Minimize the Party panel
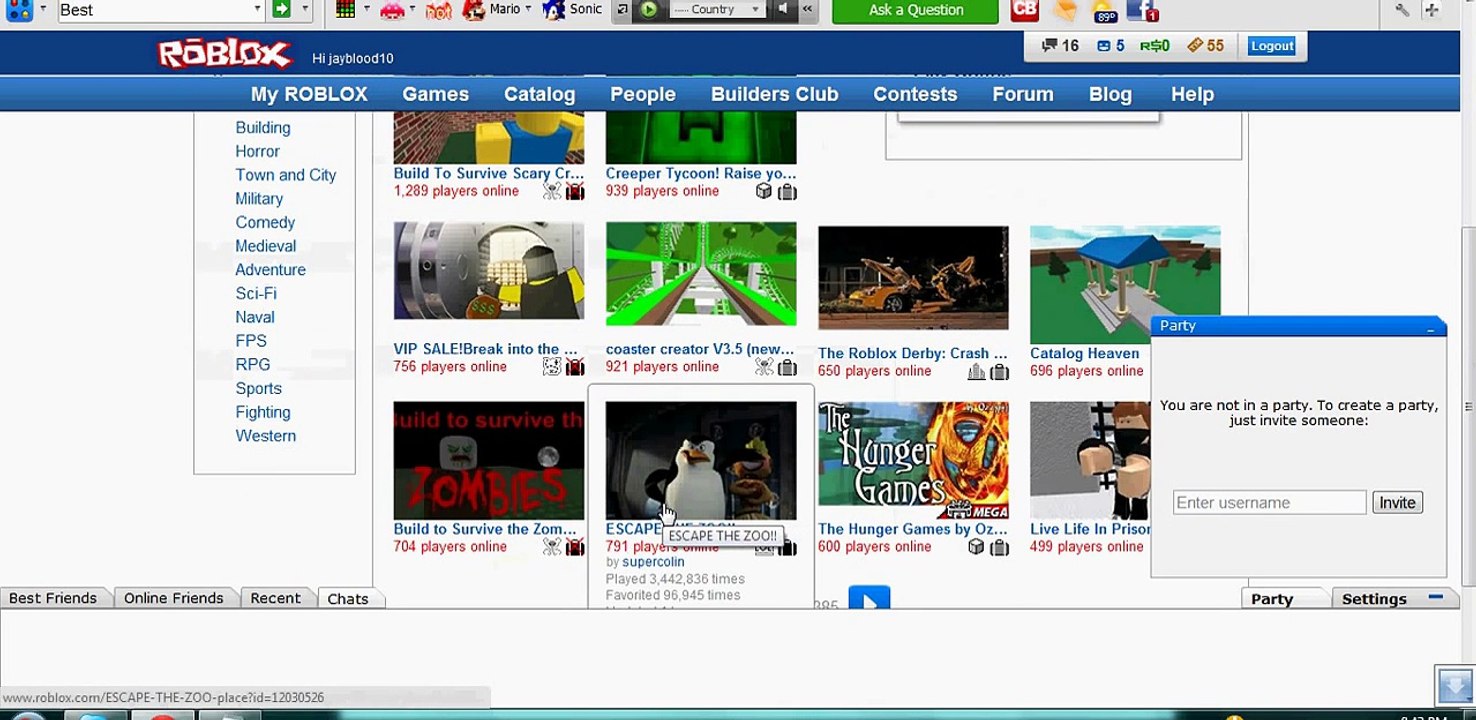The height and width of the screenshot is (720, 1476). [1431, 327]
